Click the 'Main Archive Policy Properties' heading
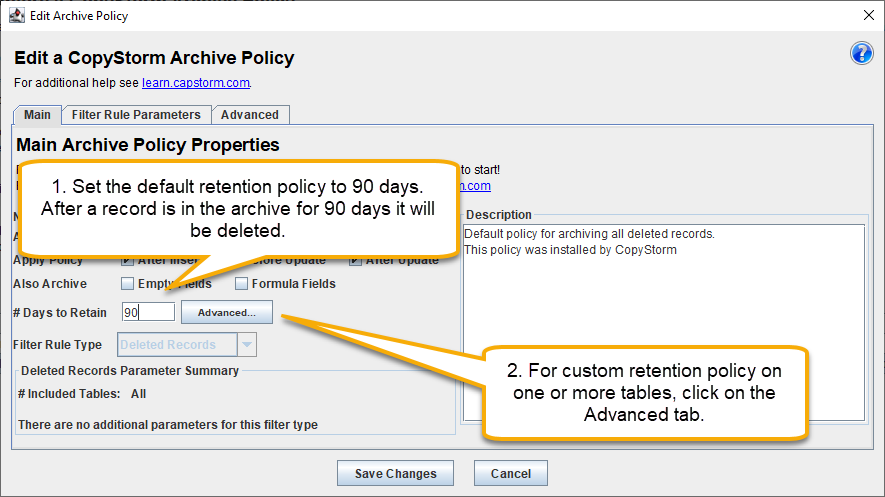 click(x=148, y=145)
